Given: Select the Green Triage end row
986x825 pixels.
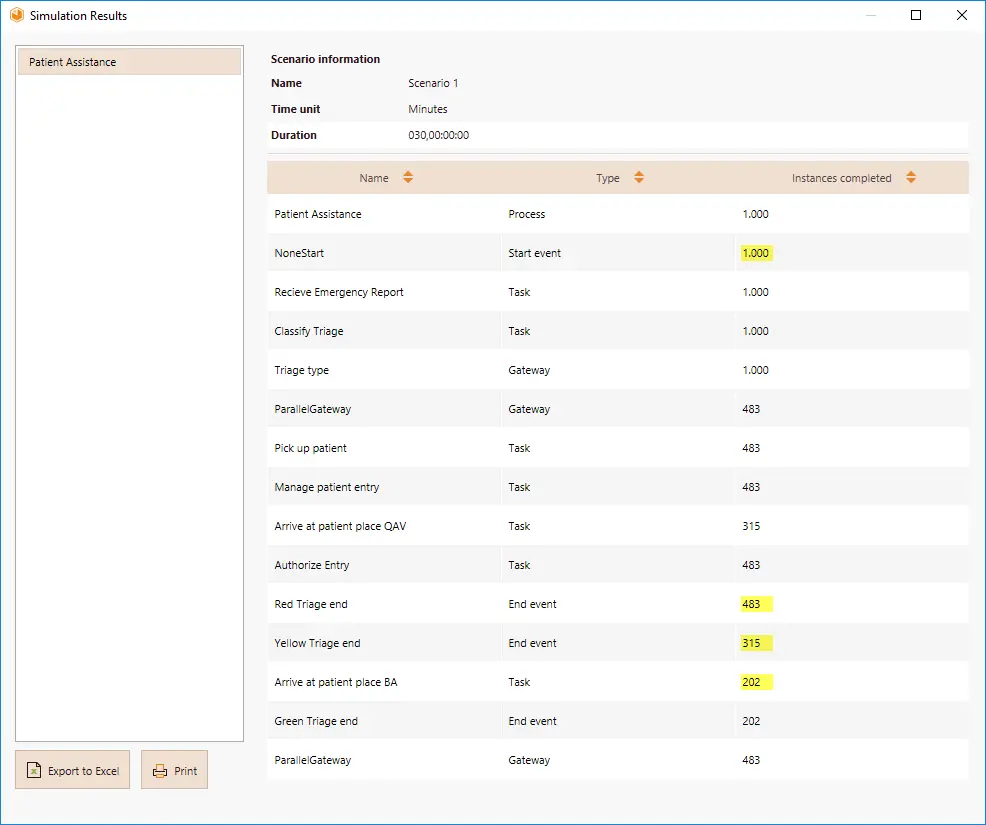Looking at the screenshot, I should (x=618, y=721).
